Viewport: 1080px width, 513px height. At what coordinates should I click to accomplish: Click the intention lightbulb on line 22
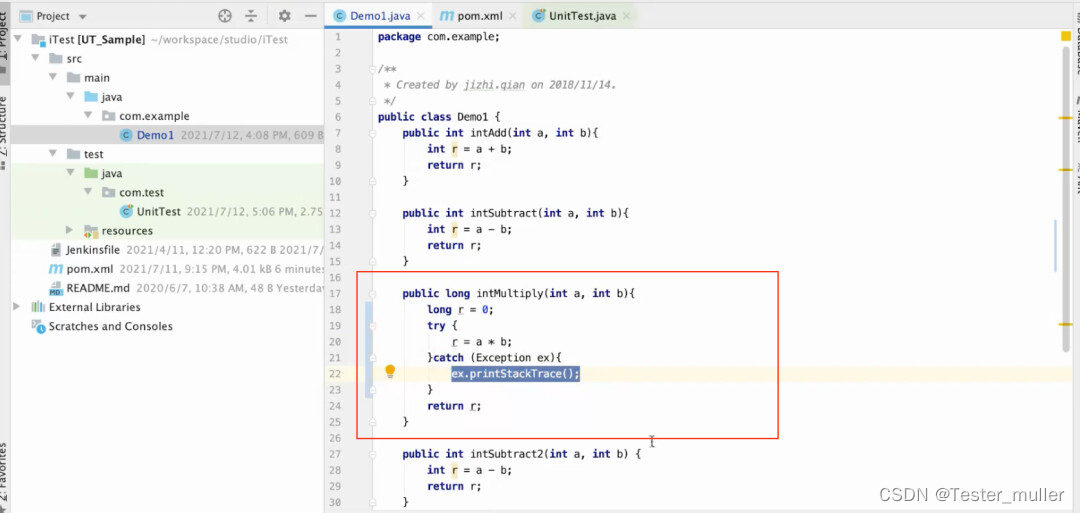[390, 373]
